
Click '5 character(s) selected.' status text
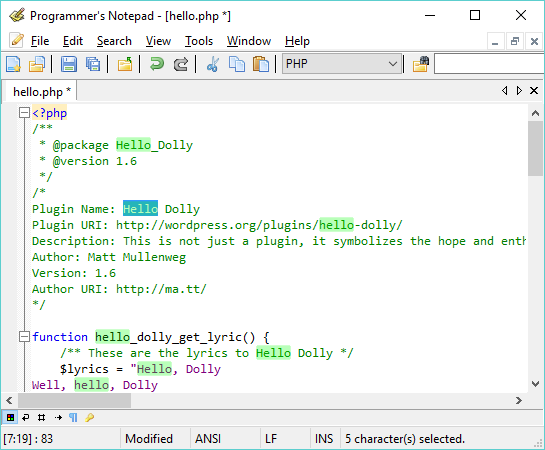[405, 439]
